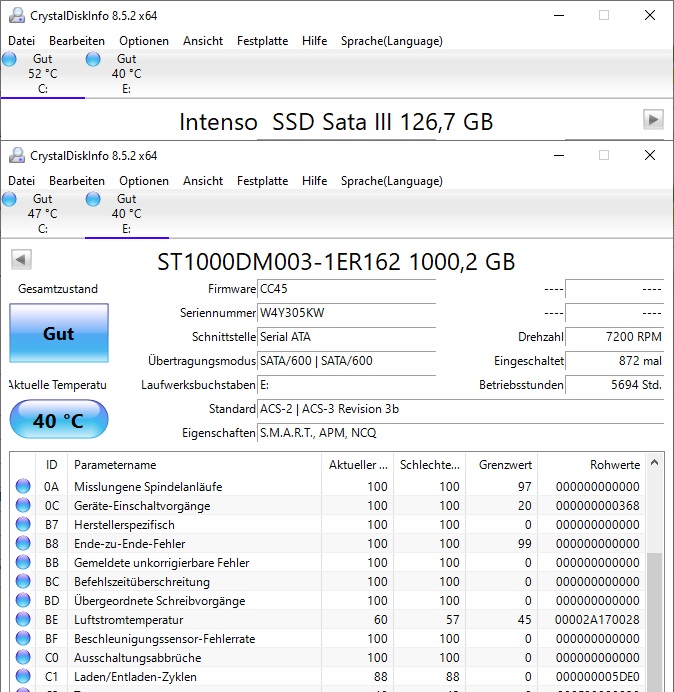Open Festplatte menu in the bottom window
Screen dimensions: 674x692
click(262, 181)
